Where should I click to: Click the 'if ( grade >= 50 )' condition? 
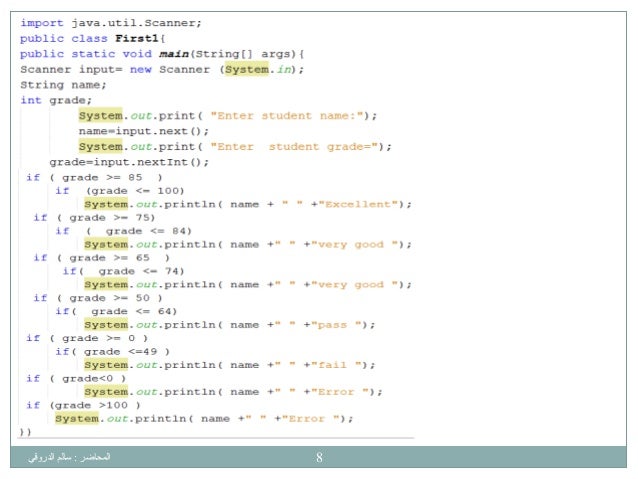pos(98,298)
